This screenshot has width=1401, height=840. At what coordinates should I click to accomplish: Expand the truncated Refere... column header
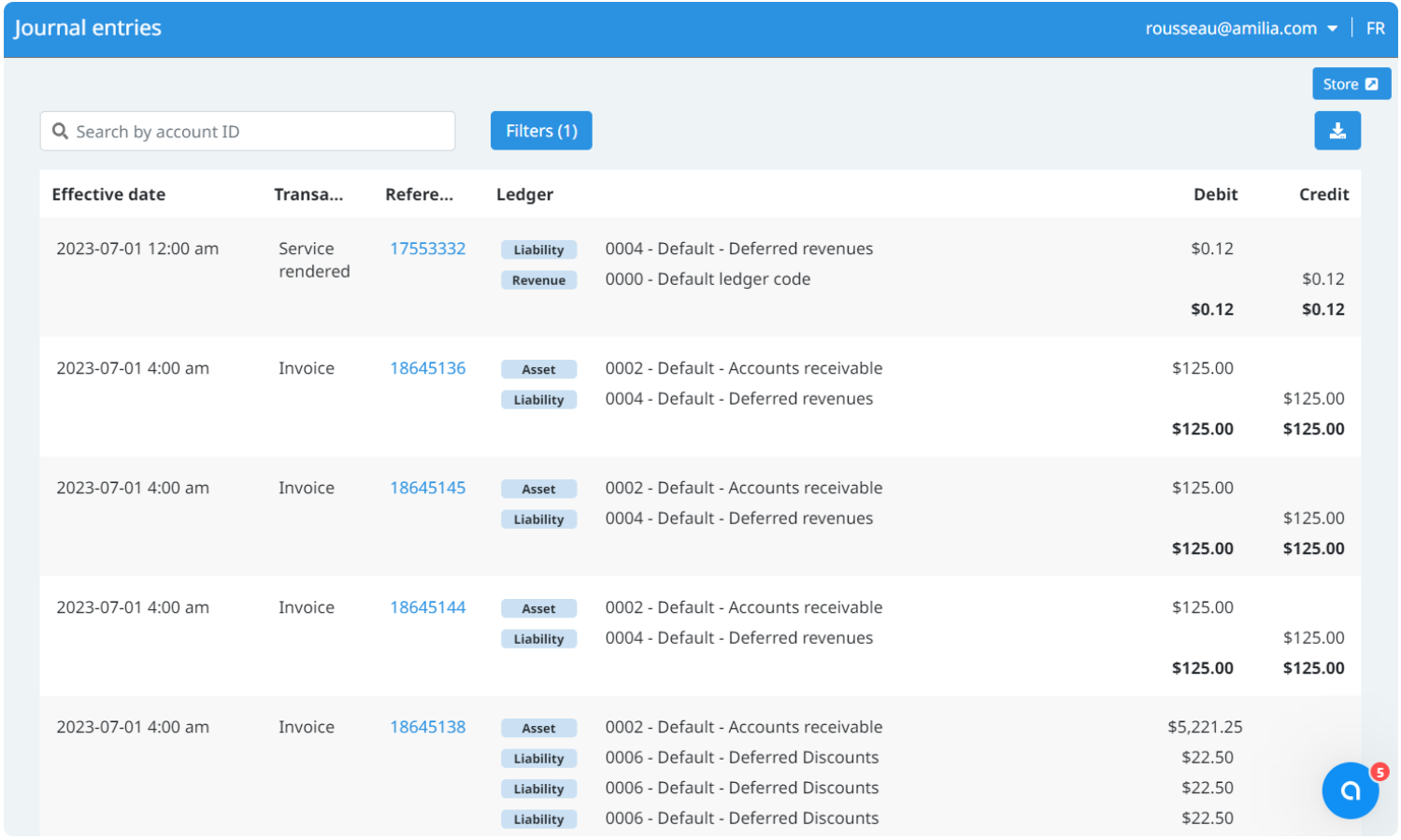click(x=419, y=194)
